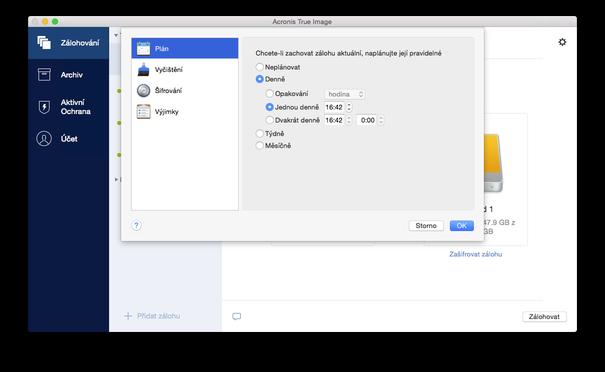This screenshot has width=605, height=372.
Task: Collapse the top backup list disclosure triangle
Action: 116,36
